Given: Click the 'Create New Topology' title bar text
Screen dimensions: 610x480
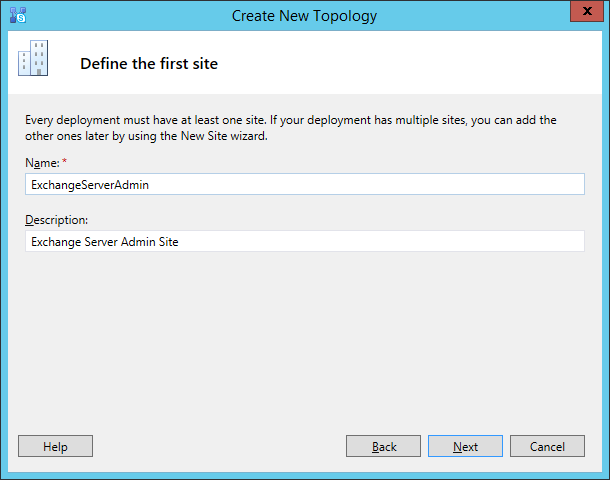Looking at the screenshot, I should tap(304, 16).
